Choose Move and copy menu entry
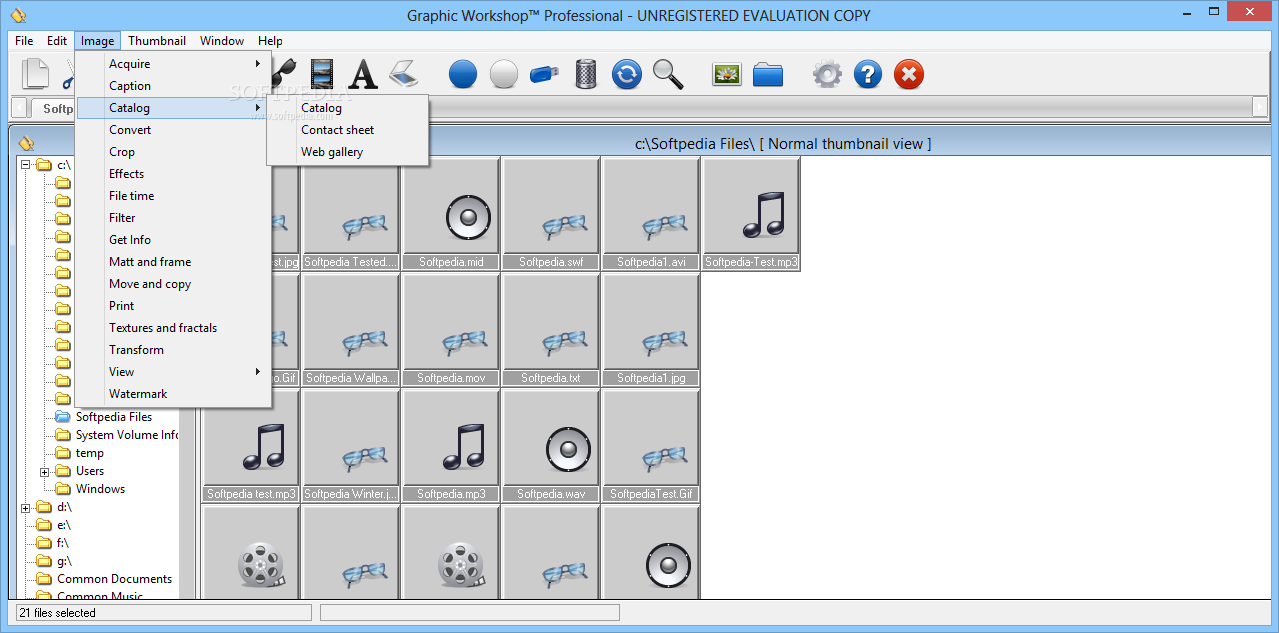Screen dimensions: 1279x633 click(173, 284)
